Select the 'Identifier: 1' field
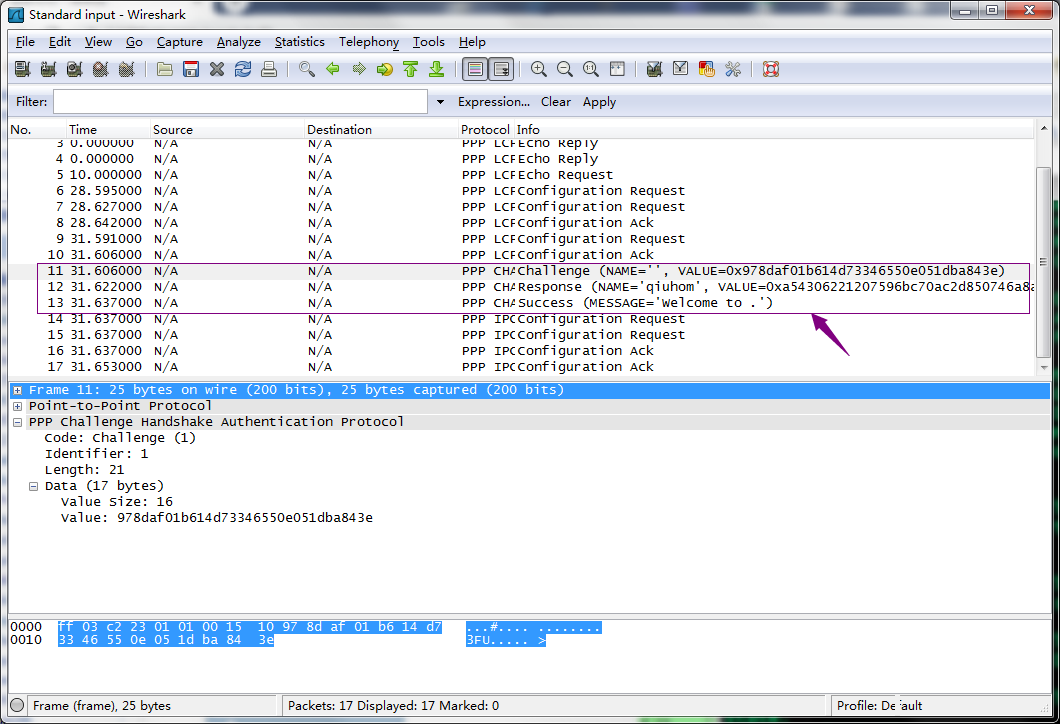This screenshot has height=724, width=1060. pos(97,454)
